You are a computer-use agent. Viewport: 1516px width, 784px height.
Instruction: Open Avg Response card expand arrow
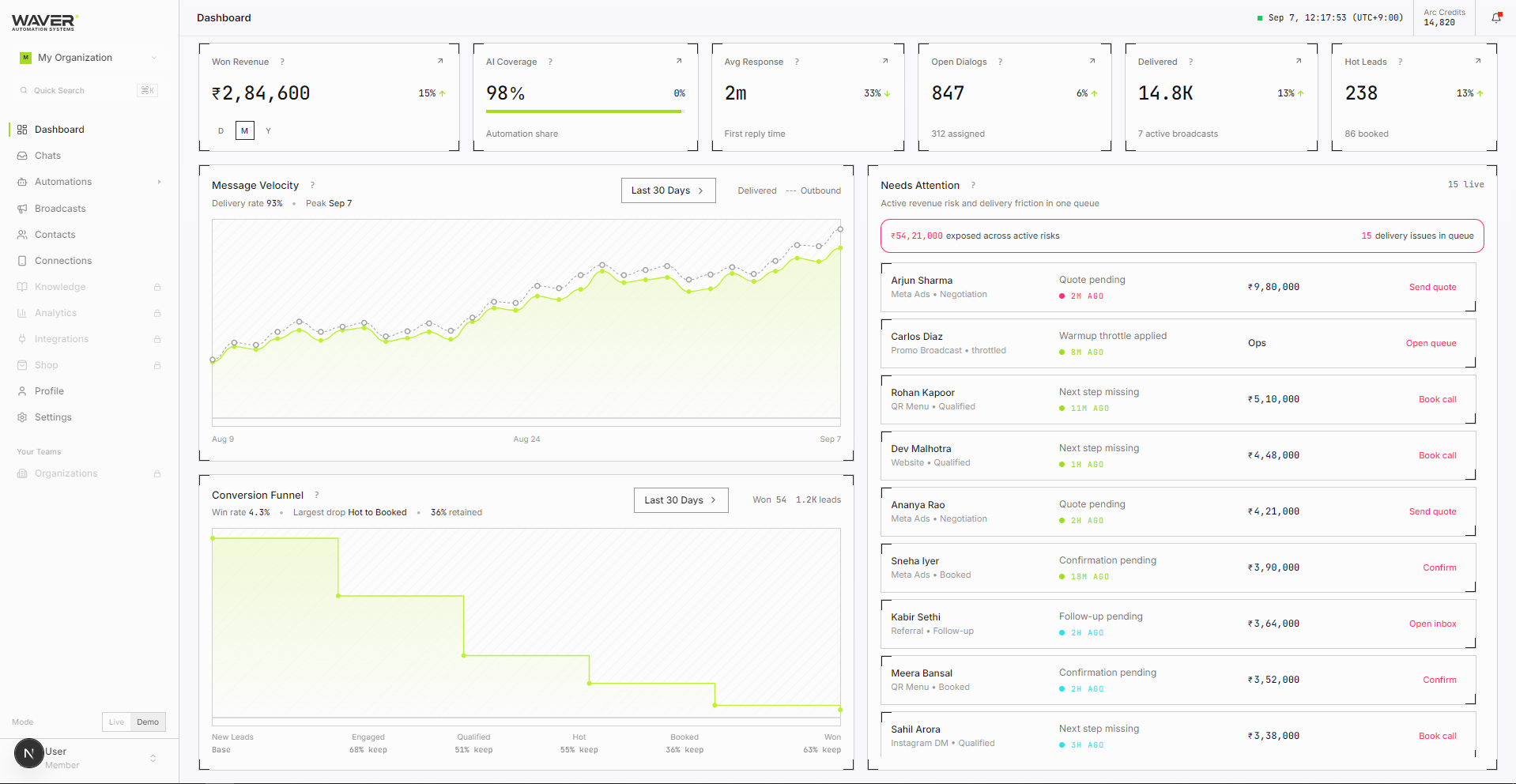click(x=885, y=61)
